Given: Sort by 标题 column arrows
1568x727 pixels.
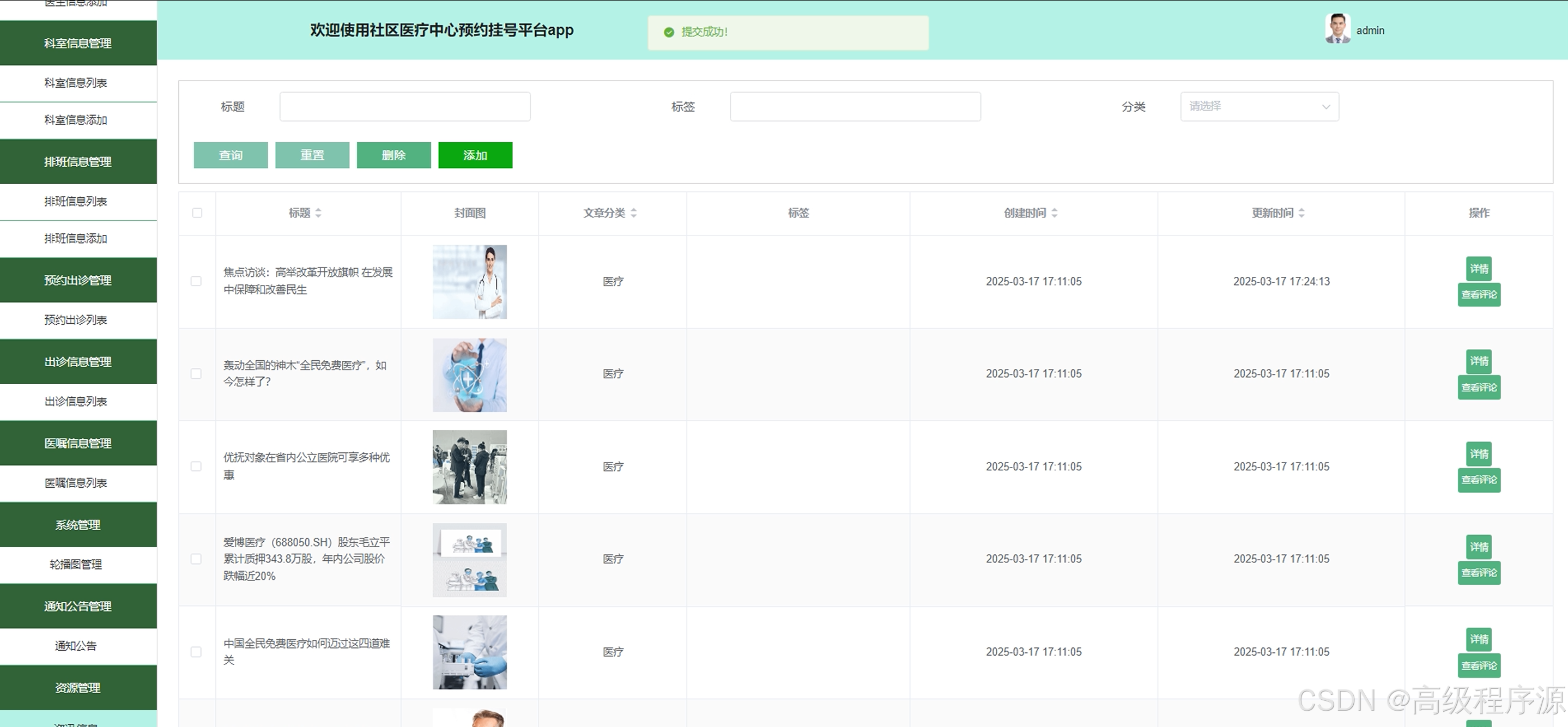Looking at the screenshot, I should coord(318,213).
